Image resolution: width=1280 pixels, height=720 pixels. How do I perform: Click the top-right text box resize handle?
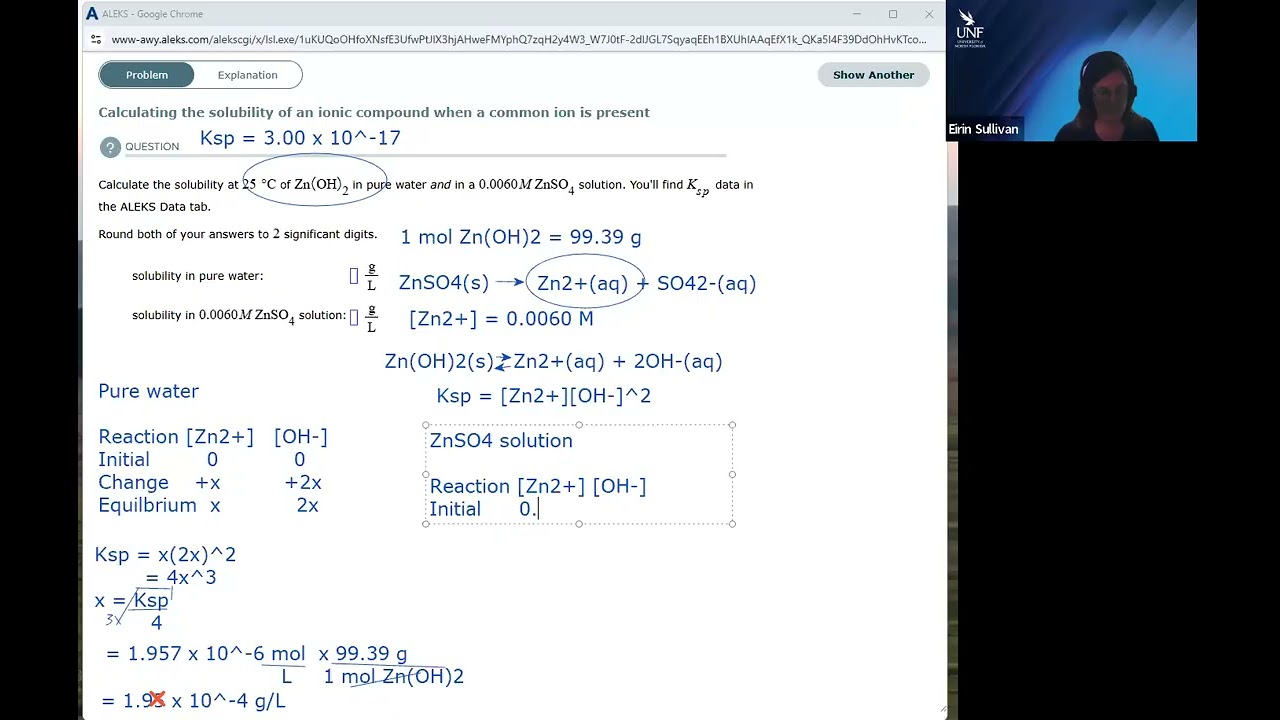[x=732, y=425]
